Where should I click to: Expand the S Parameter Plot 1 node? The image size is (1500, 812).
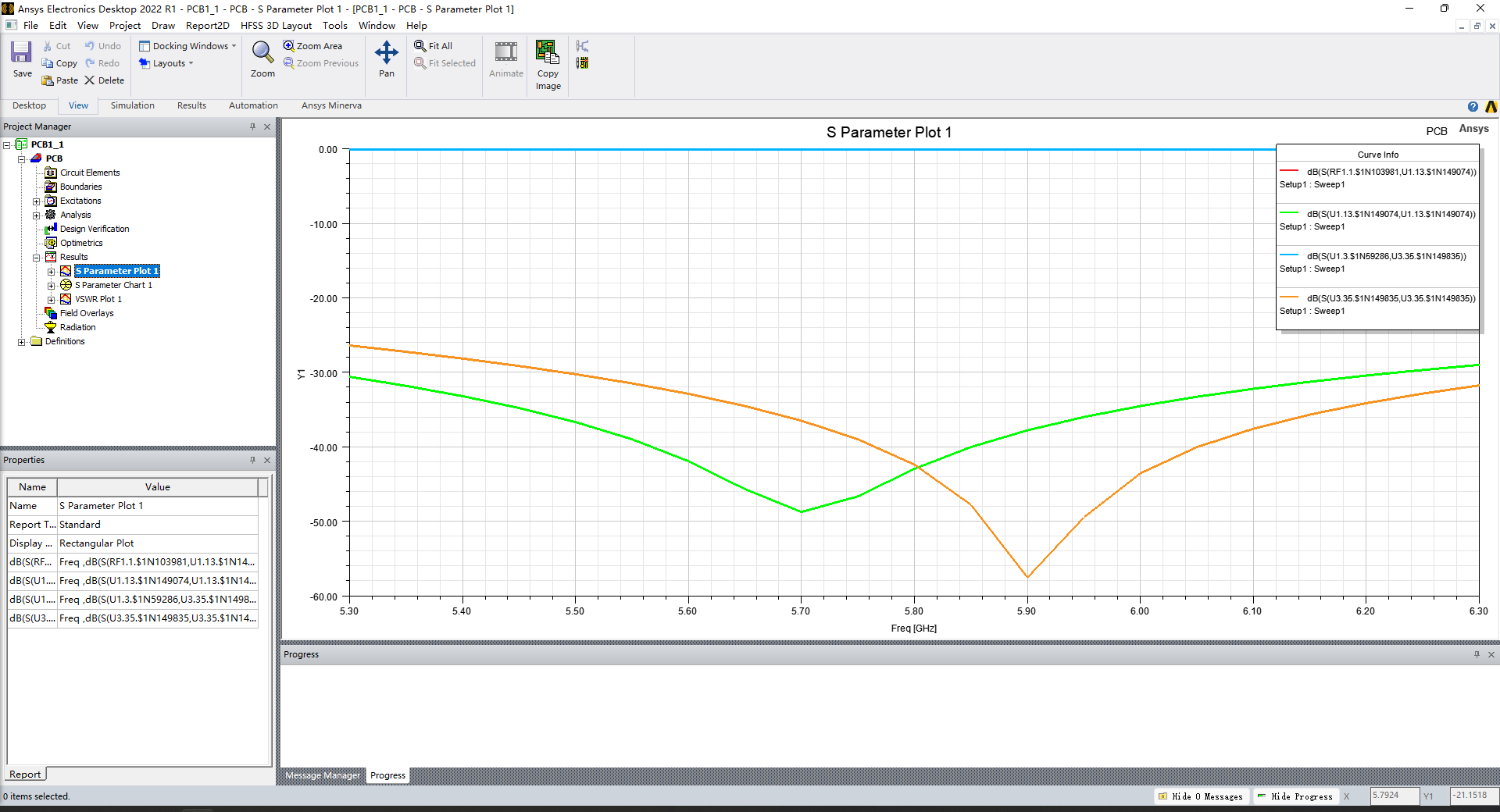tap(52, 271)
